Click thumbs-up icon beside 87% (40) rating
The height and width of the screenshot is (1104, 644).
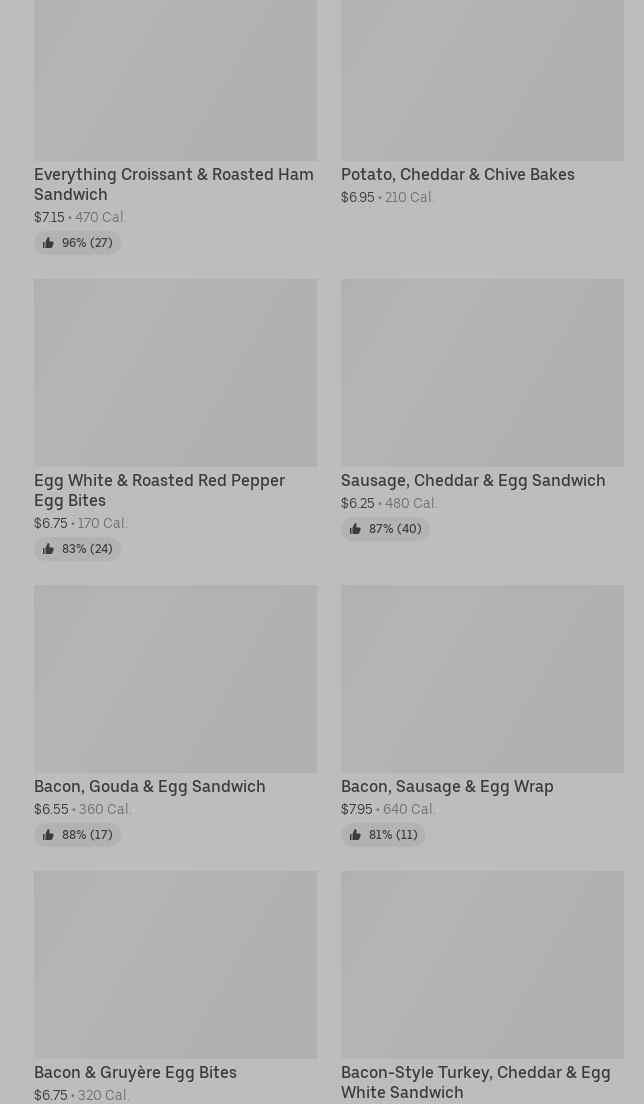[x=355, y=529]
